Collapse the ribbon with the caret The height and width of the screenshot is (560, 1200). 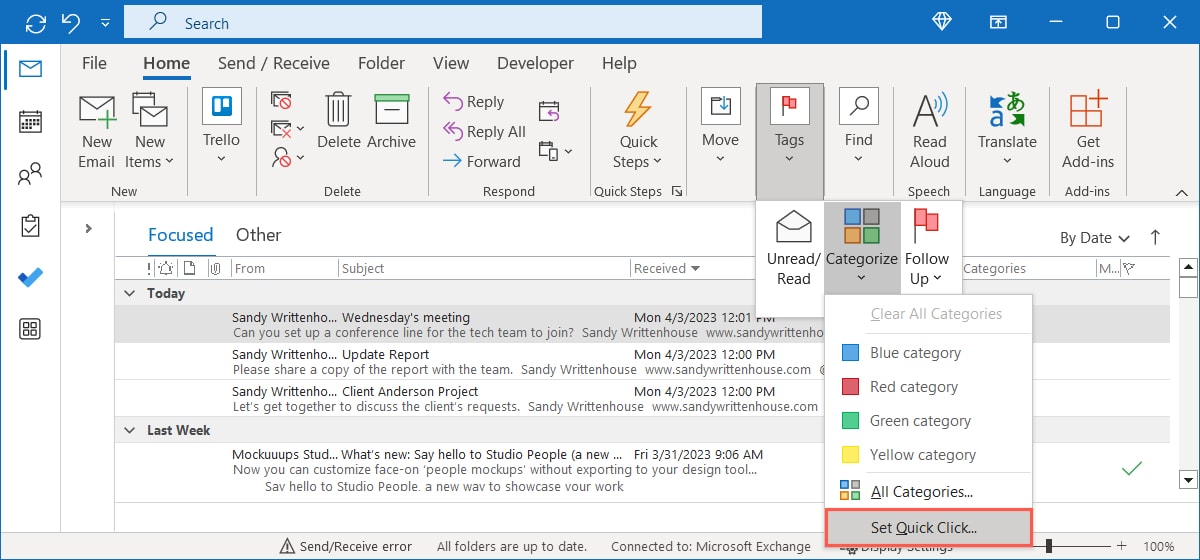pos(1183,192)
